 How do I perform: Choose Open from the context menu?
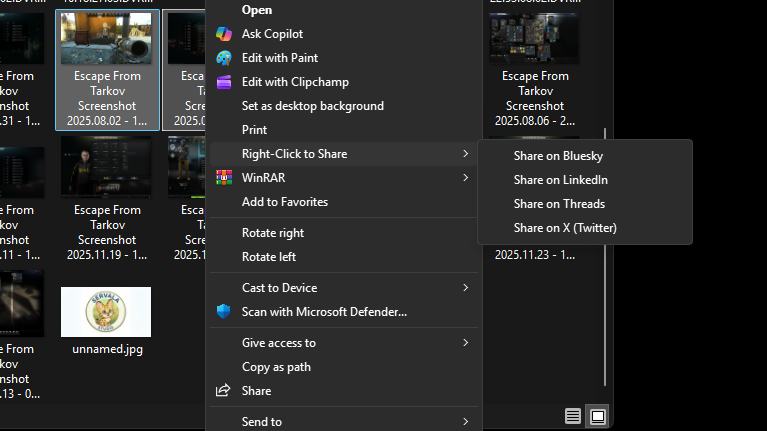(x=344, y=10)
